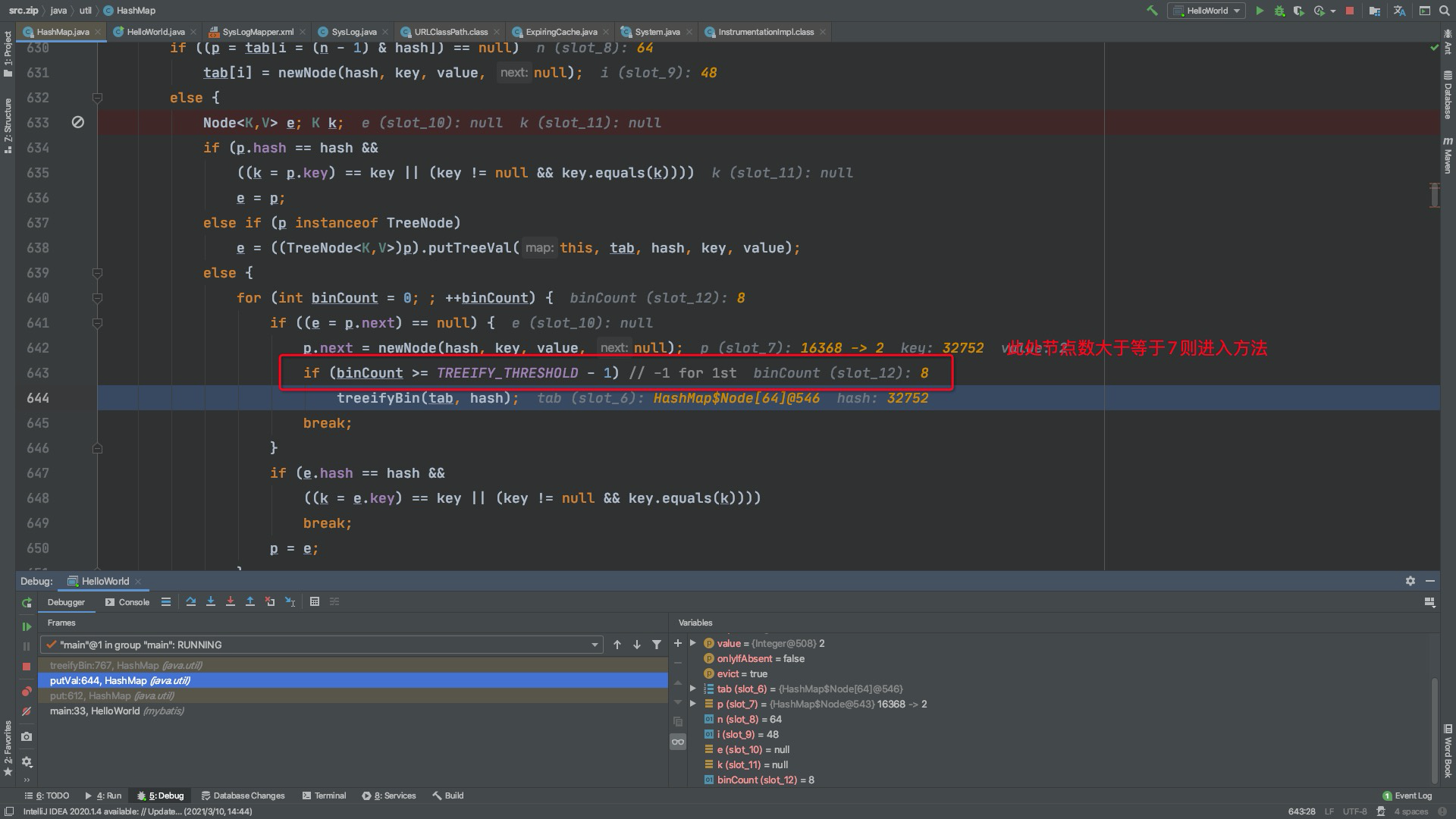Expand the p (slot_7) variable
The height and width of the screenshot is (819, 1456).
point(693,704)
